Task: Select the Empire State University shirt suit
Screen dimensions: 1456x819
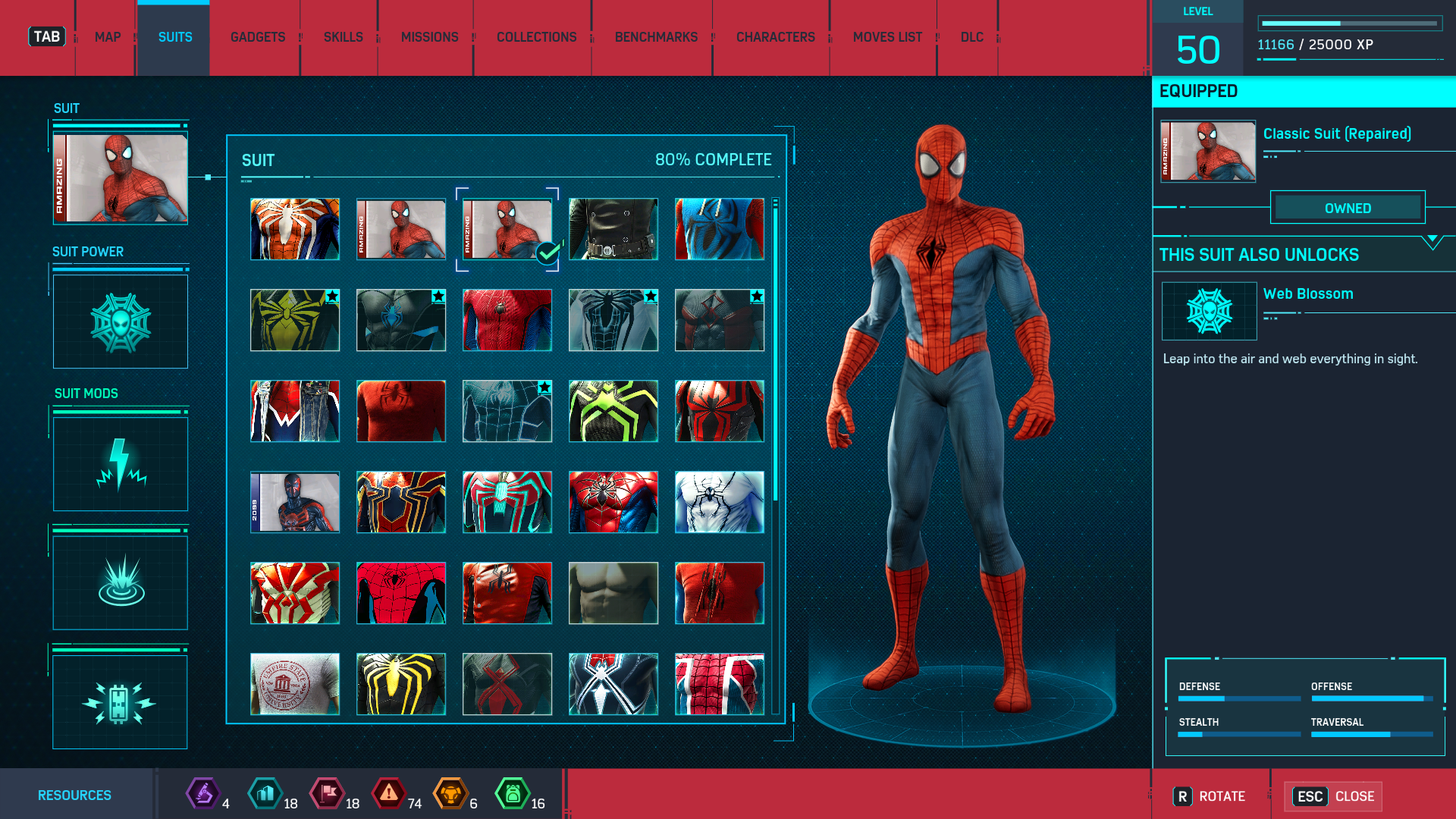Action: click(295, 684)
